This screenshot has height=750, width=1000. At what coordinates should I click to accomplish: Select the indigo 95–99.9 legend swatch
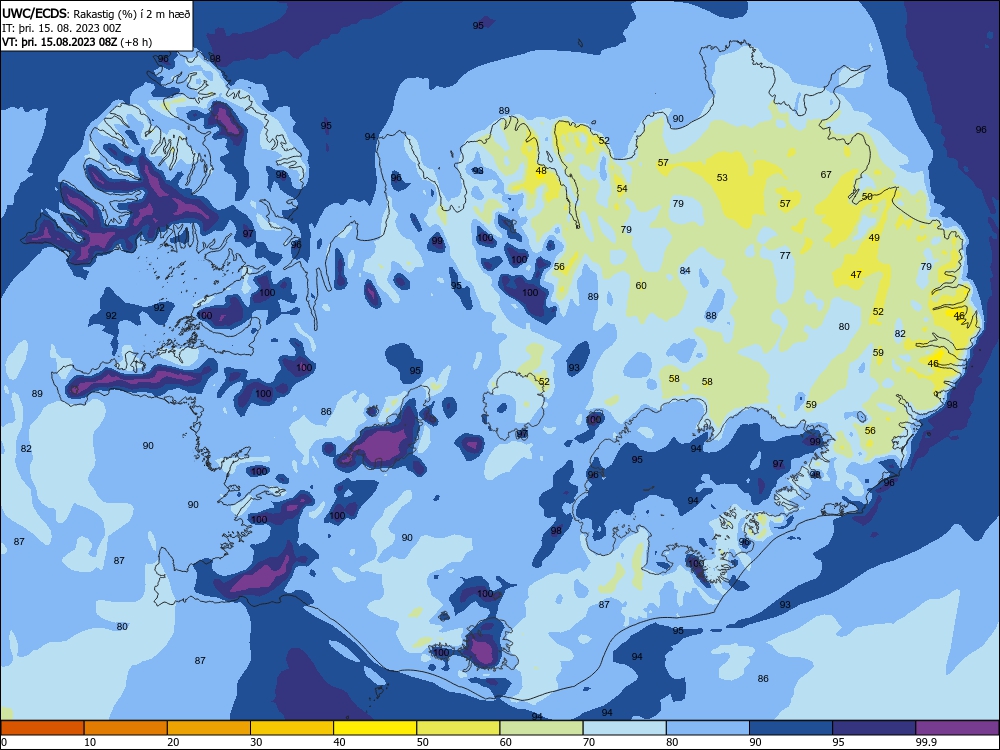pyautogui.click(x=874, y=728)
